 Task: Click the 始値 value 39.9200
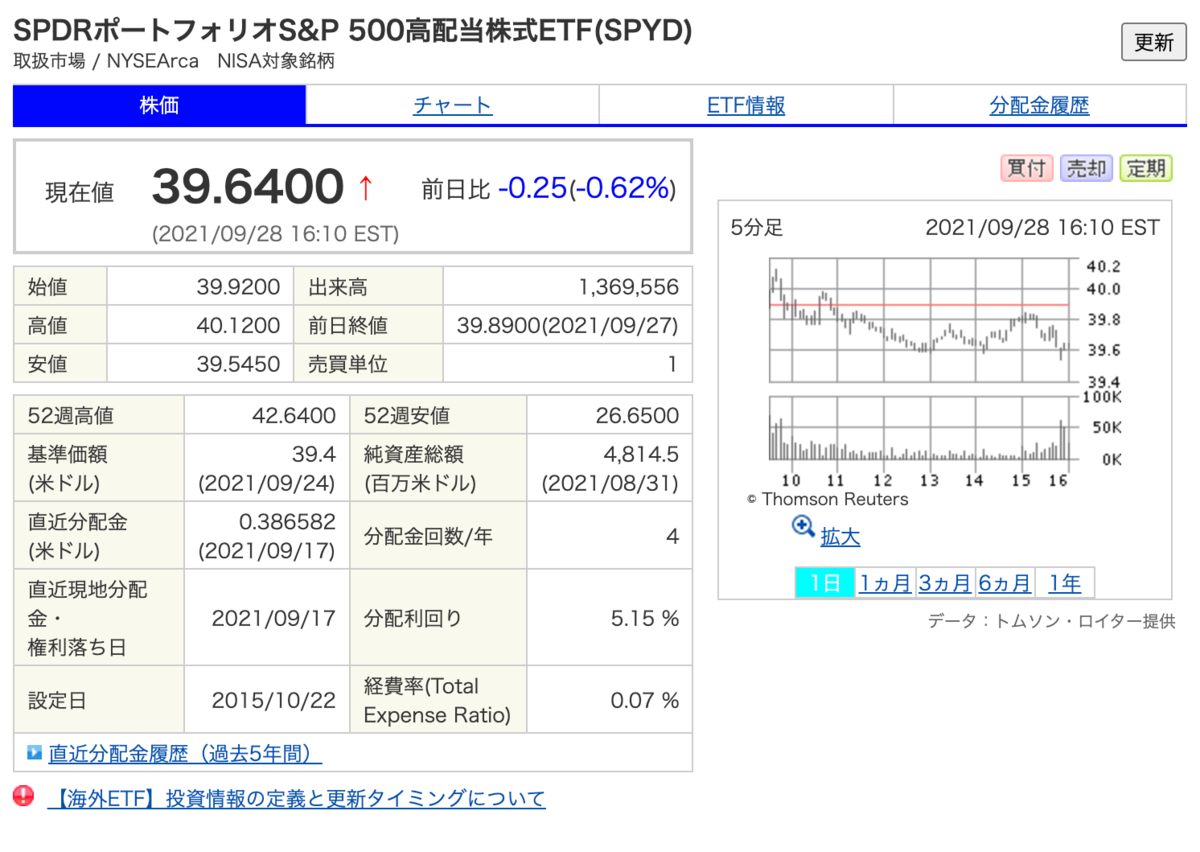tap(238, 288)
